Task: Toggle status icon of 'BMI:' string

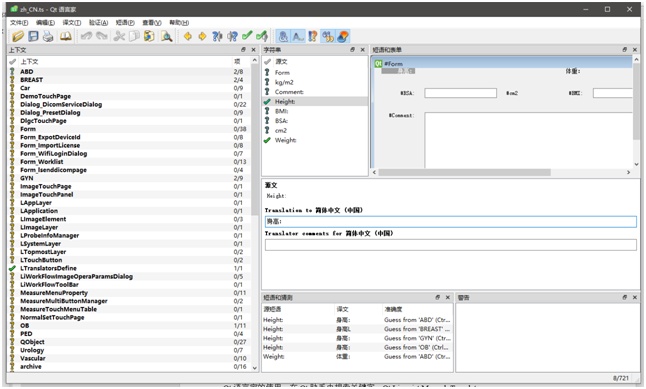Action: [267, 111]
